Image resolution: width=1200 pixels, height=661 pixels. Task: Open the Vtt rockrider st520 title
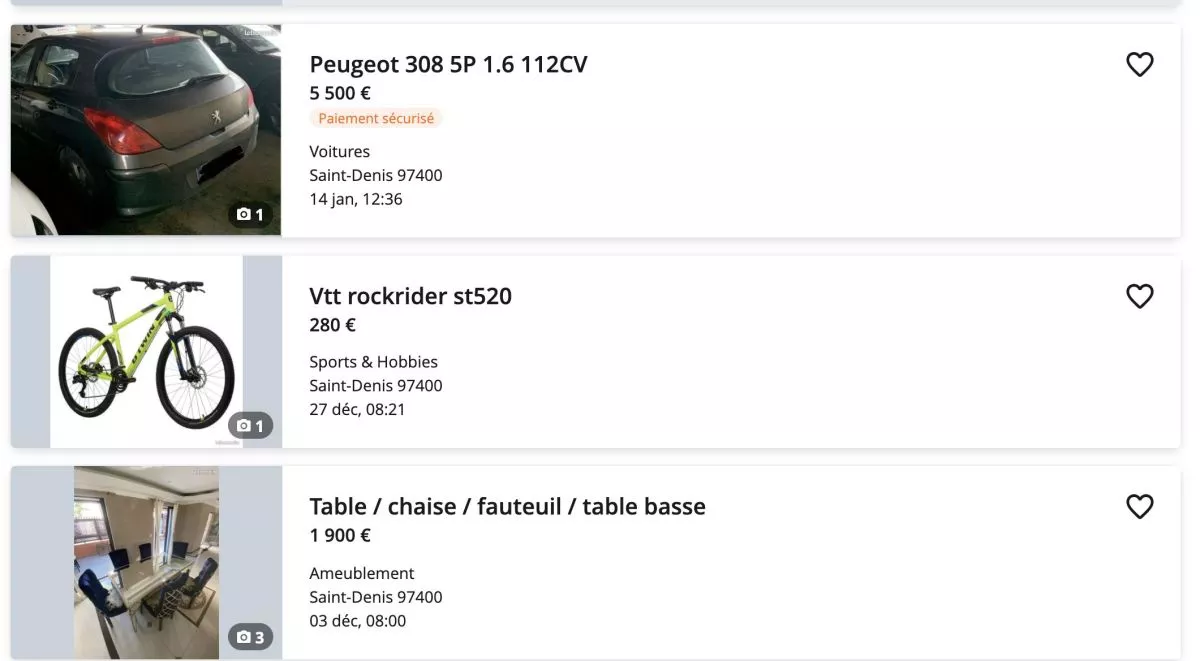tap(410, 296)
